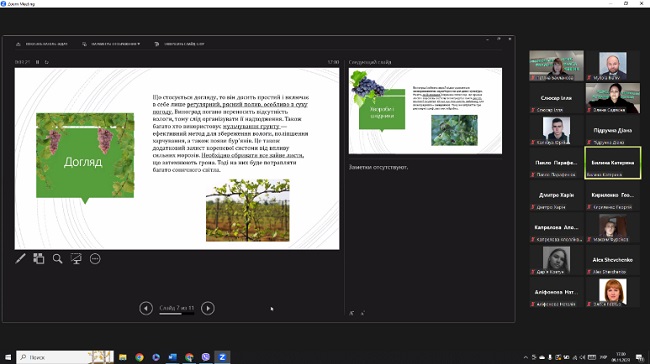The width and height of the screenshot is (650, 364).
Task: Select the video tile of Олена Садиская
Action: 613,98
